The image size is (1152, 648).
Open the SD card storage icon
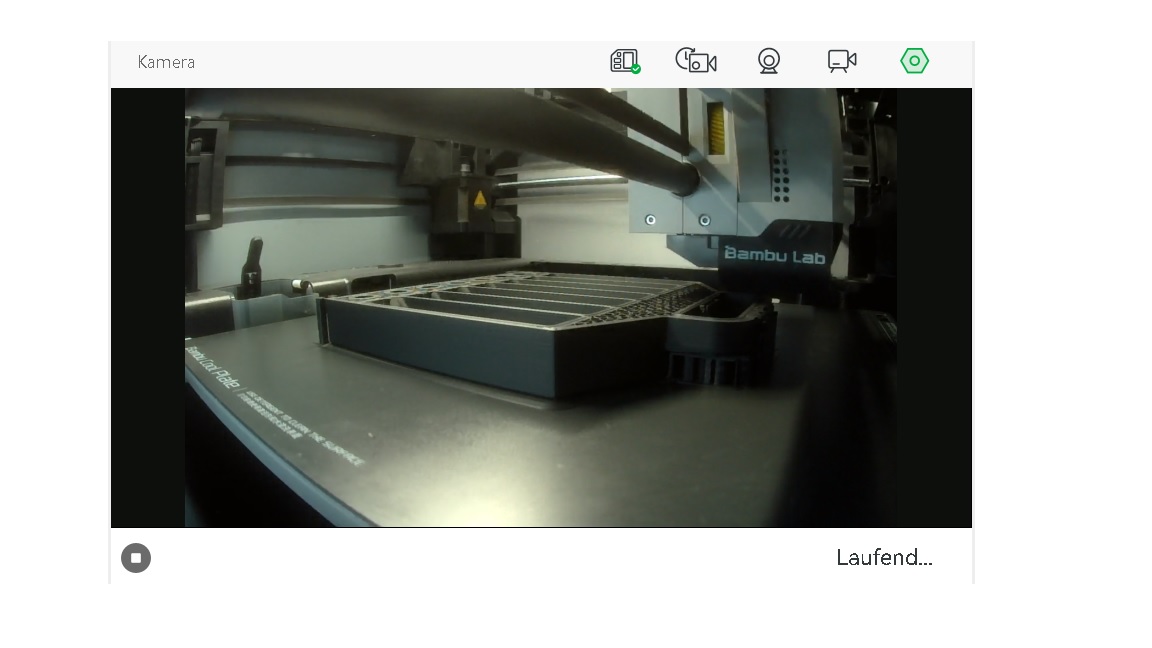tap(624, 61)
